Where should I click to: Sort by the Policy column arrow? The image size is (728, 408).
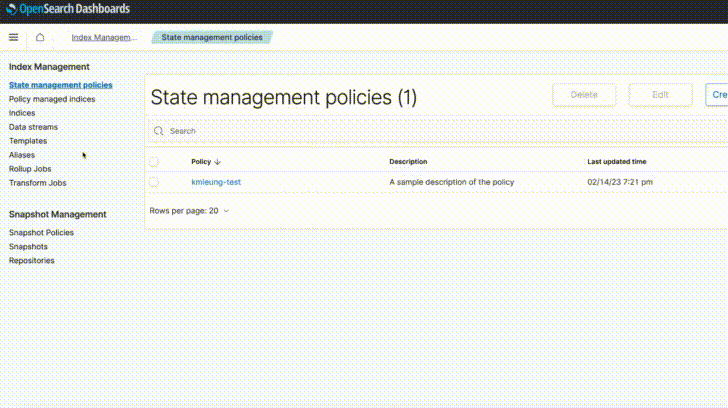click(x=217, y=161)
